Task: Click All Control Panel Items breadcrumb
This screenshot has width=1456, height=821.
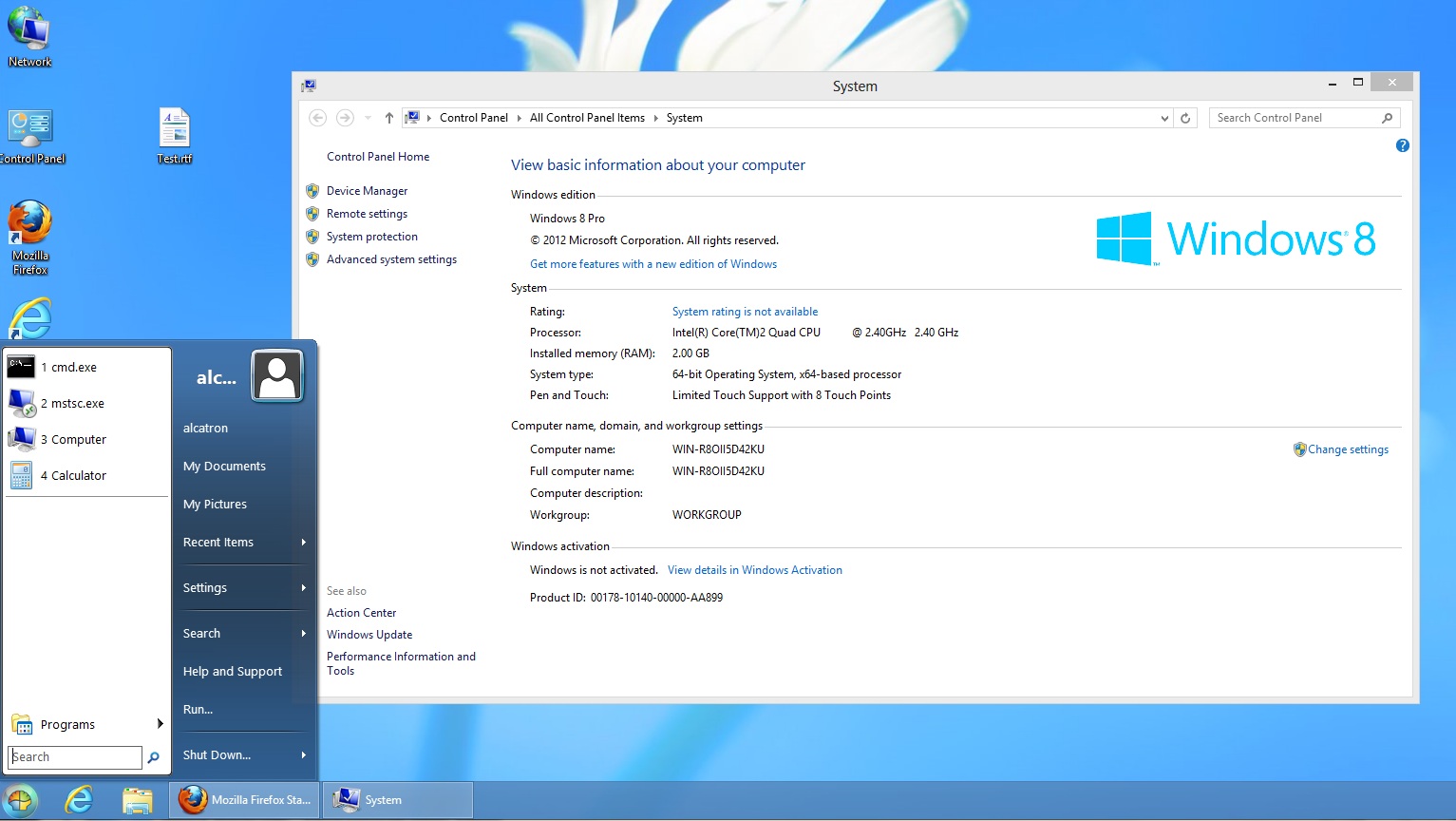Action: 587,118
